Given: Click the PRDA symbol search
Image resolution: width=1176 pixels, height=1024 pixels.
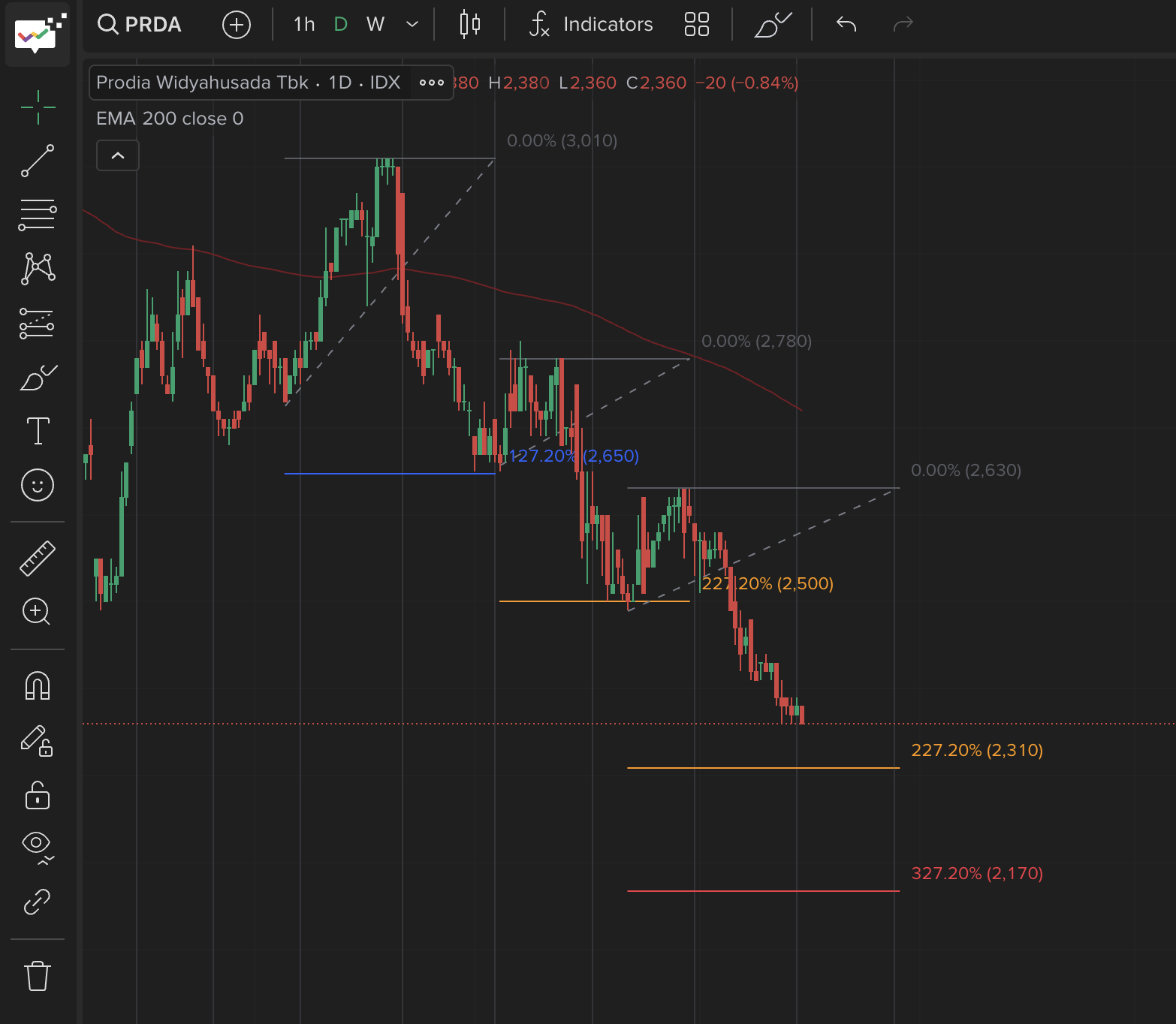Looking at the screenshot, I should tap(140, 24).
